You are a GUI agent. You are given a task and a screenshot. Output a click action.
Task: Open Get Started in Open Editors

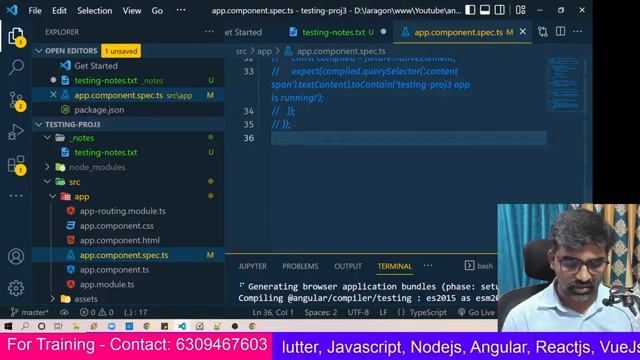point(96,66)
